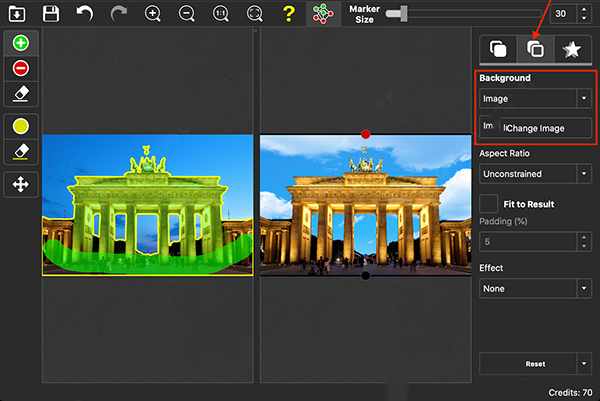This screenshot has width=600, height=401.
Task: Click the Reset button
Action: tap(528, 364)
